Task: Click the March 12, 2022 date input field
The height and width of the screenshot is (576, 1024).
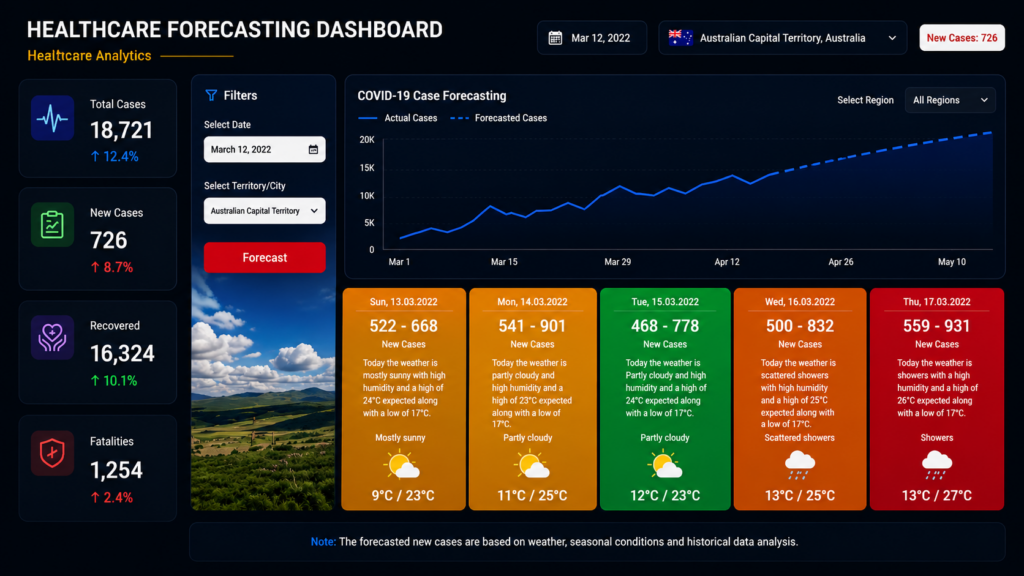Action: pos(264,150)
